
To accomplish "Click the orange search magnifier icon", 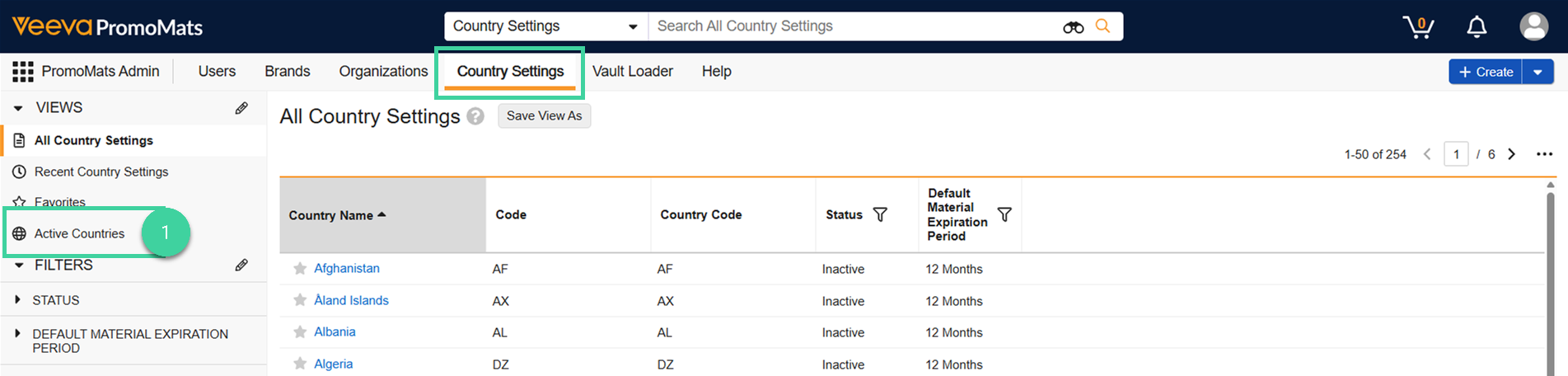I will 1102,26.
